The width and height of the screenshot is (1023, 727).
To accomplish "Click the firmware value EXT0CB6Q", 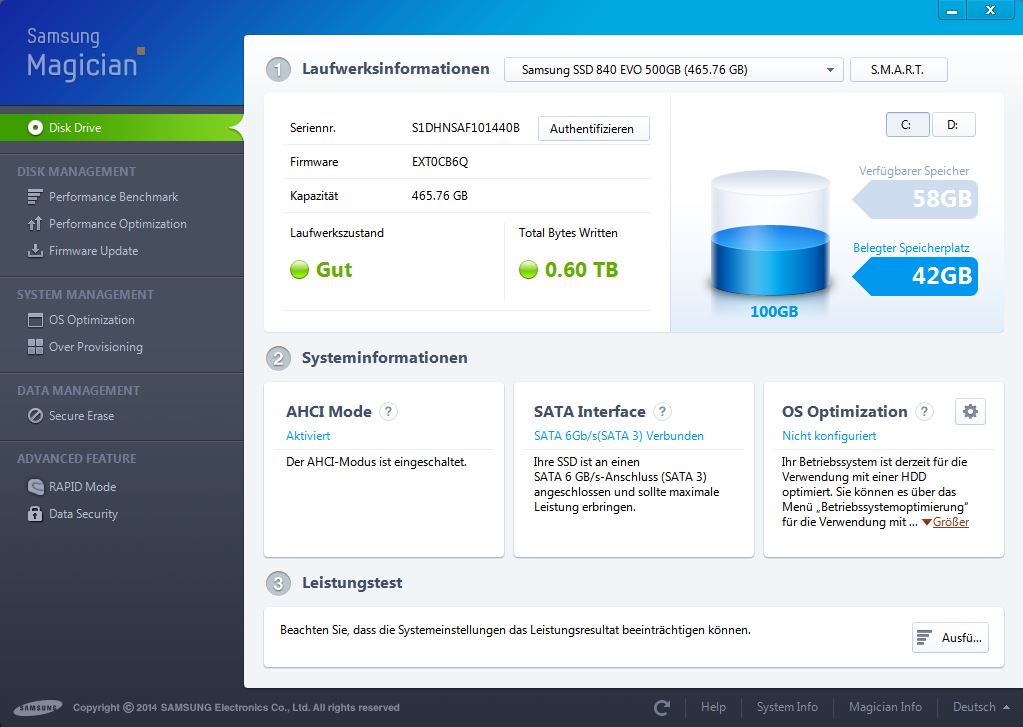I will pos(440,162).
